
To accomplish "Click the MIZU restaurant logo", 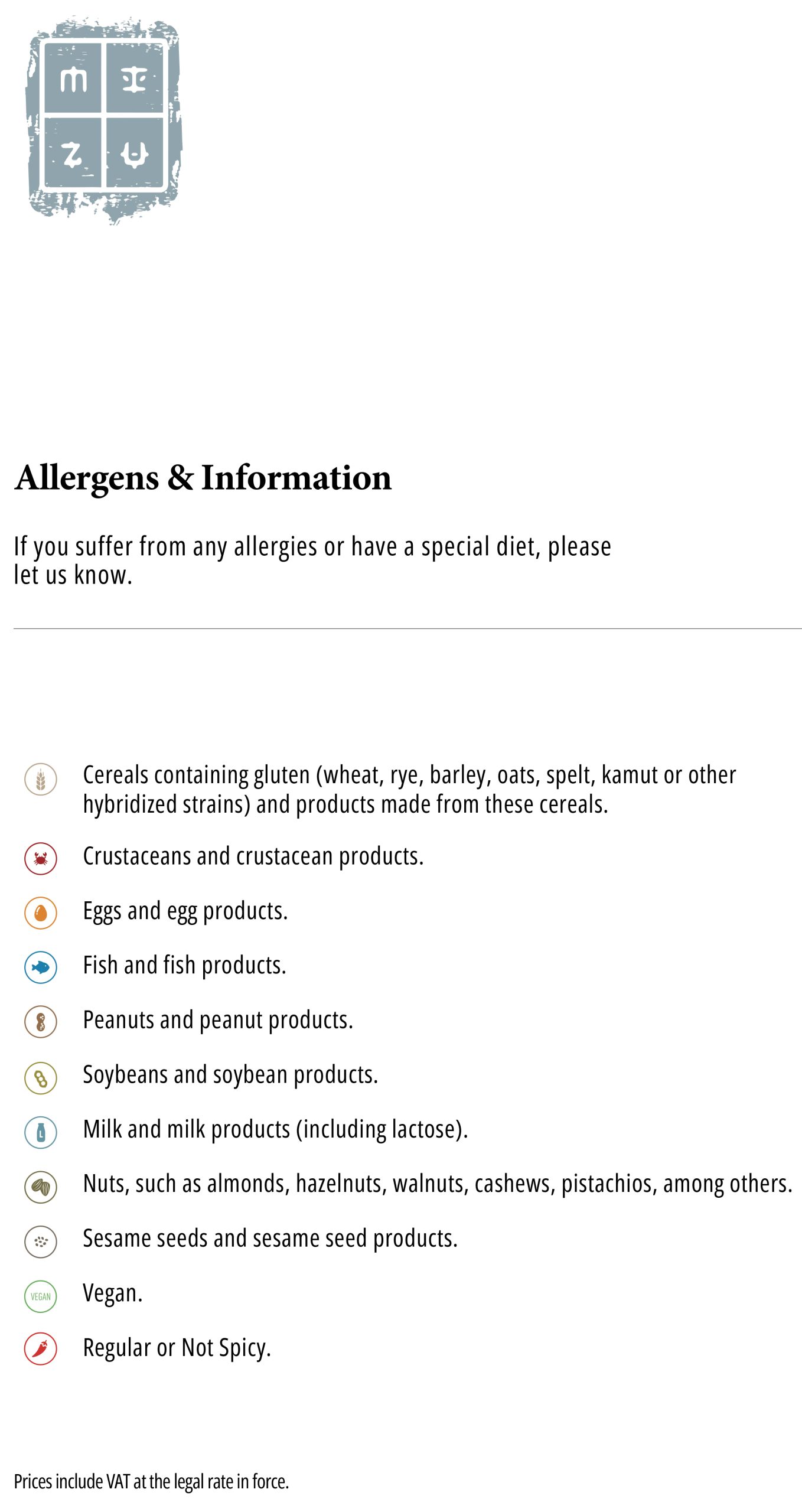I will click(103, 118).
